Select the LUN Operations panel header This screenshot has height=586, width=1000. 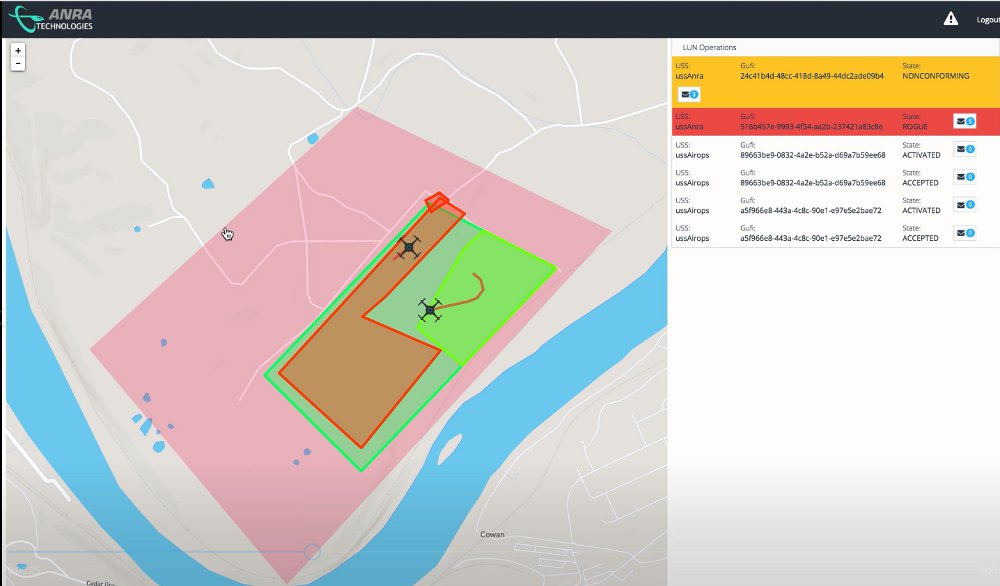(x=709, y=47)
